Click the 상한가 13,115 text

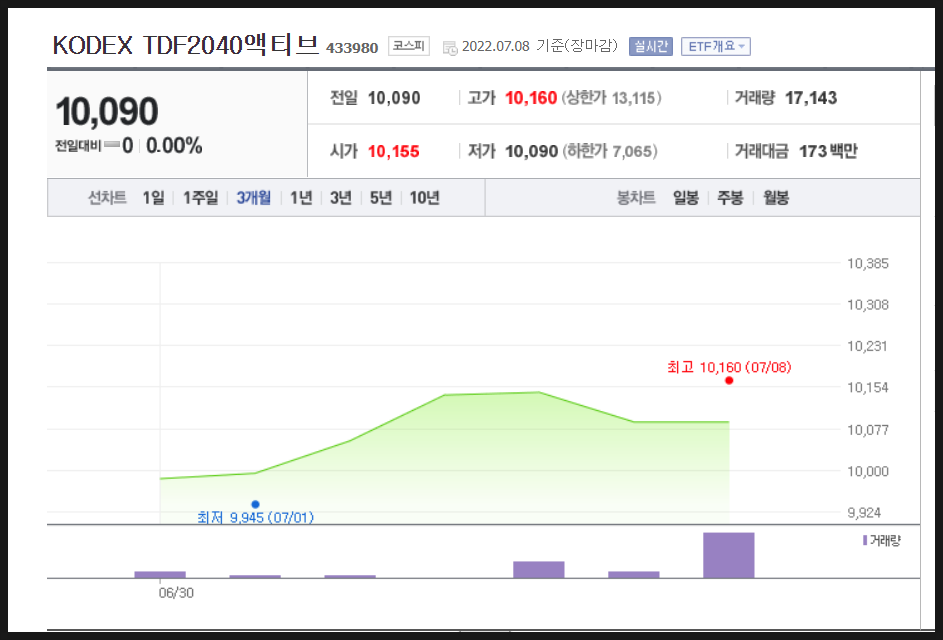(x=611, y=98)
